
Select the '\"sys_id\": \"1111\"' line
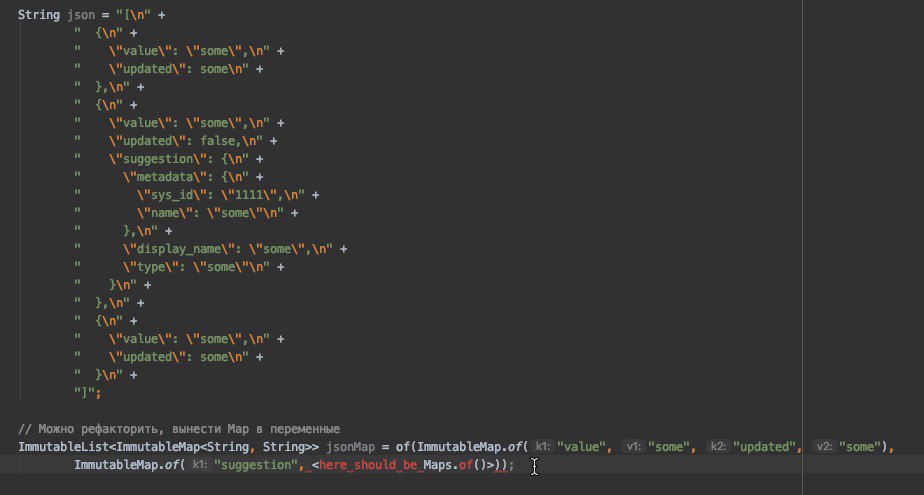click(x=197, y=195)
